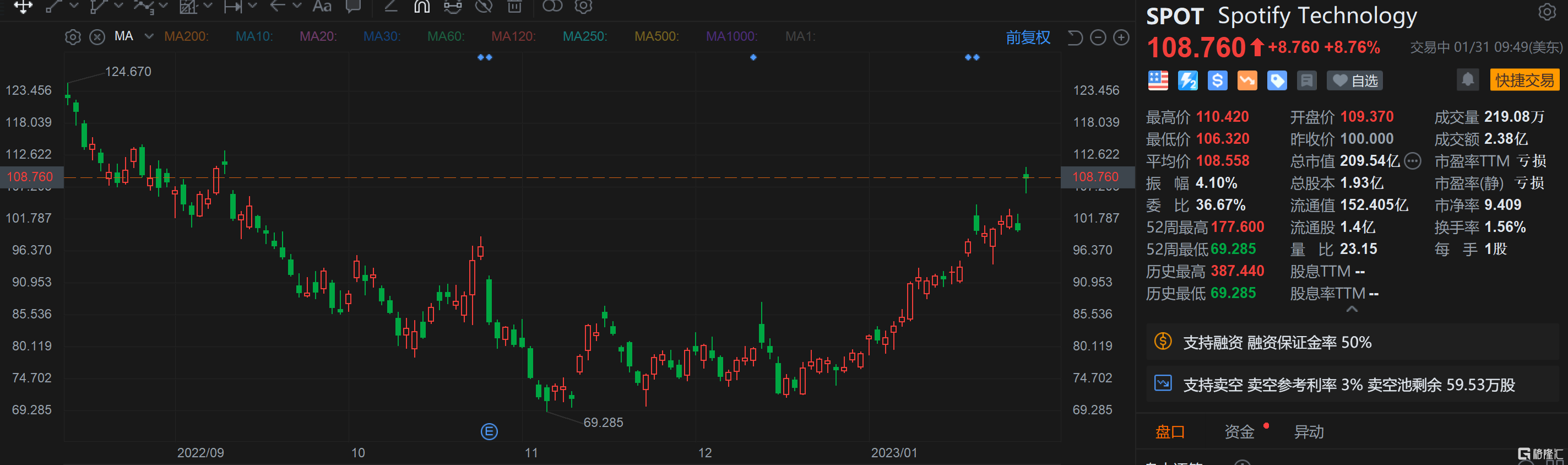The height and width of the screenshot is (465, 1568).
Task: Click the MA200 label in orange
Action: (186, 36)
